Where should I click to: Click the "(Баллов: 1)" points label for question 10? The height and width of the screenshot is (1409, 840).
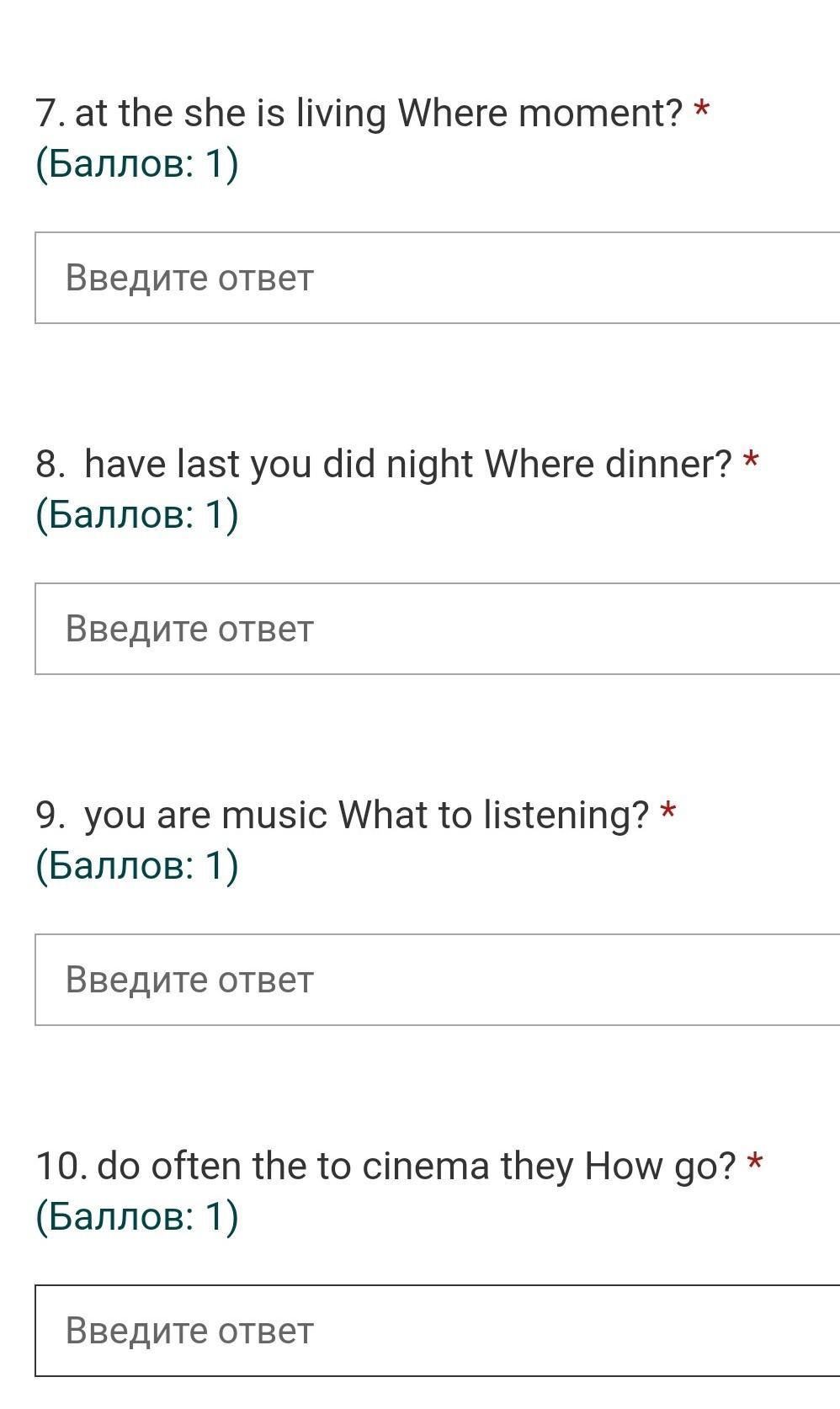pos(137,1216)
